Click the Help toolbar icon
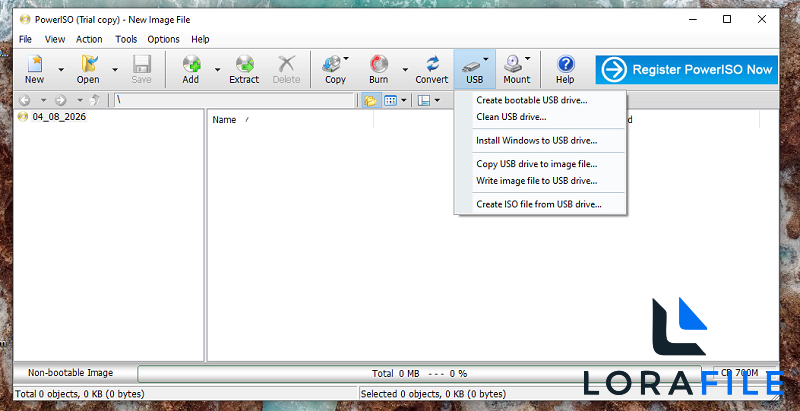800x411 pixels. [565, 69]
